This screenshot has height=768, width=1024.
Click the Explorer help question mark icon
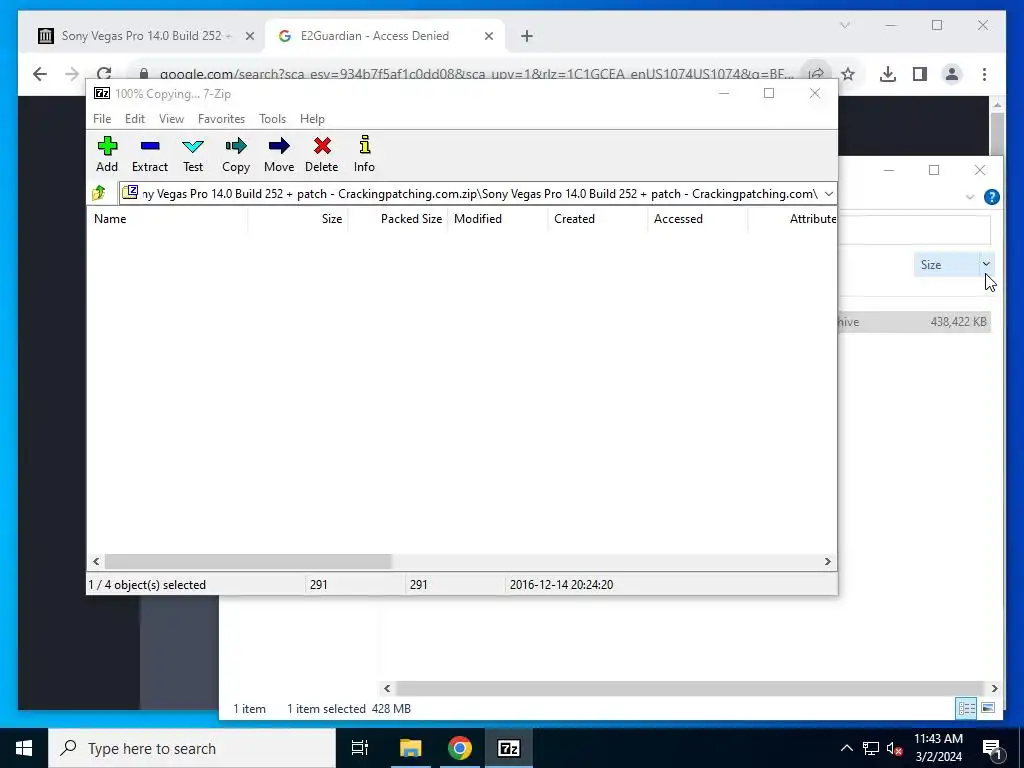[x=991, y=197]
